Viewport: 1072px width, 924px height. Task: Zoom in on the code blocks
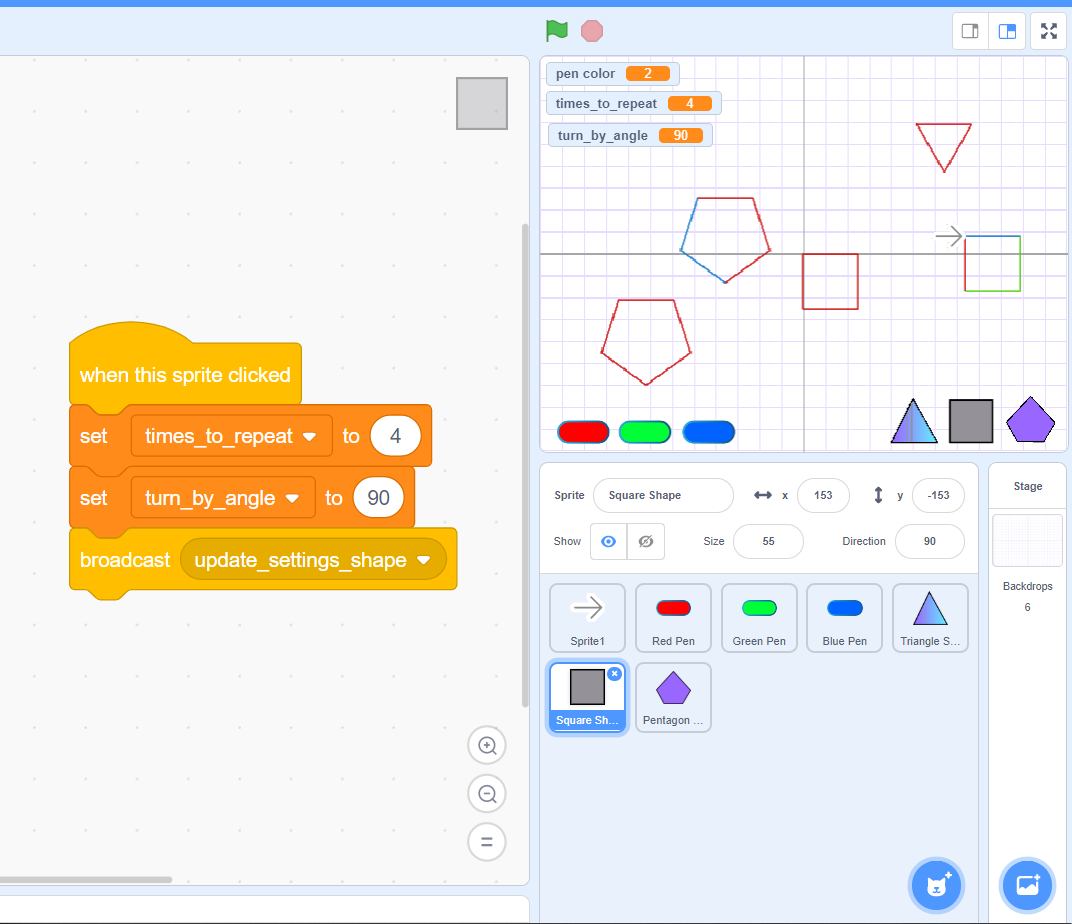pyautogui.click(x=487, y=745)
